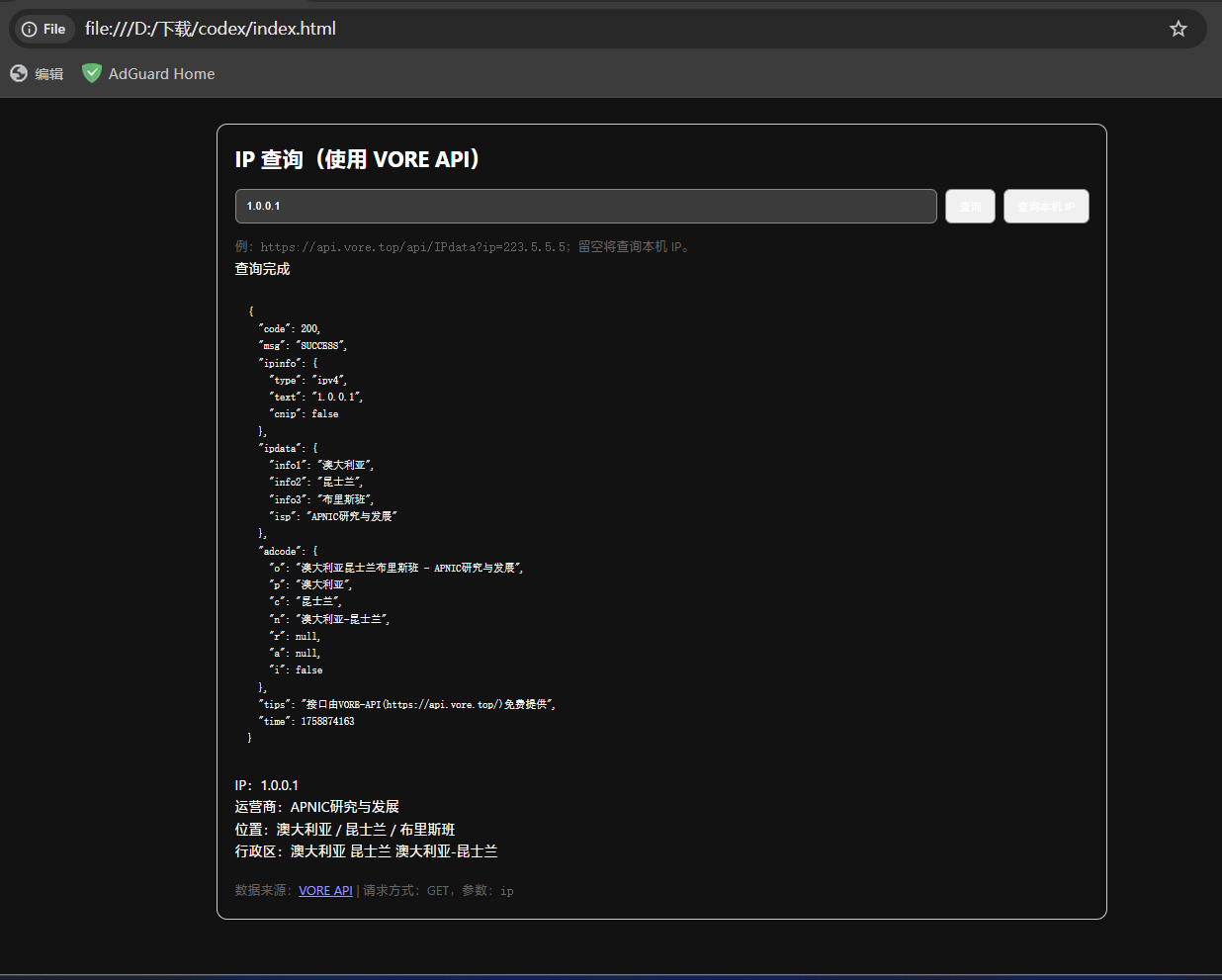Click the "r": null line

coord(295,636)
